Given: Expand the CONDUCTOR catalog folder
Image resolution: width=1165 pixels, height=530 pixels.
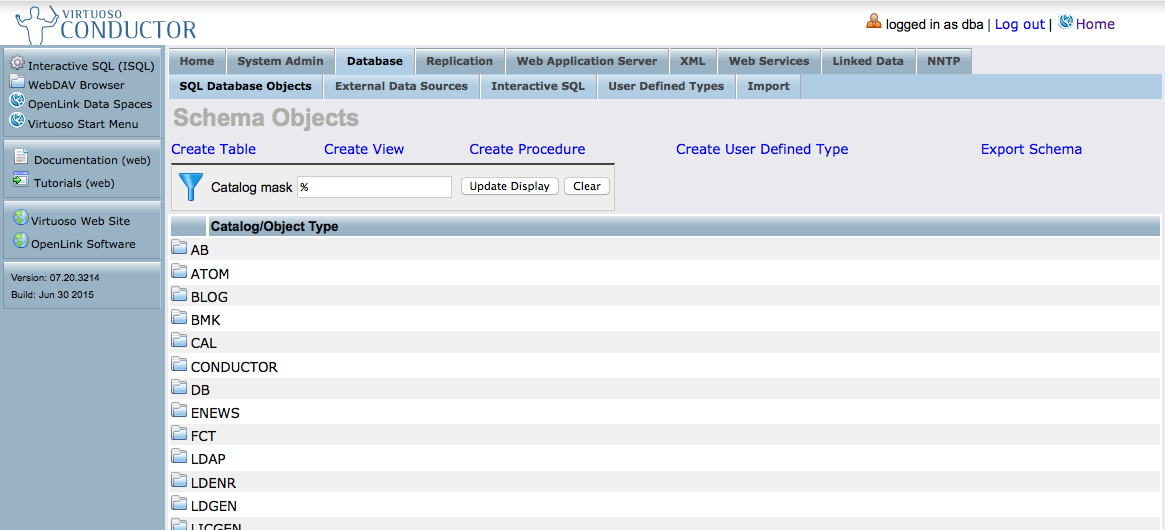Looking at the screenshot, I should (x=180, y=366).
